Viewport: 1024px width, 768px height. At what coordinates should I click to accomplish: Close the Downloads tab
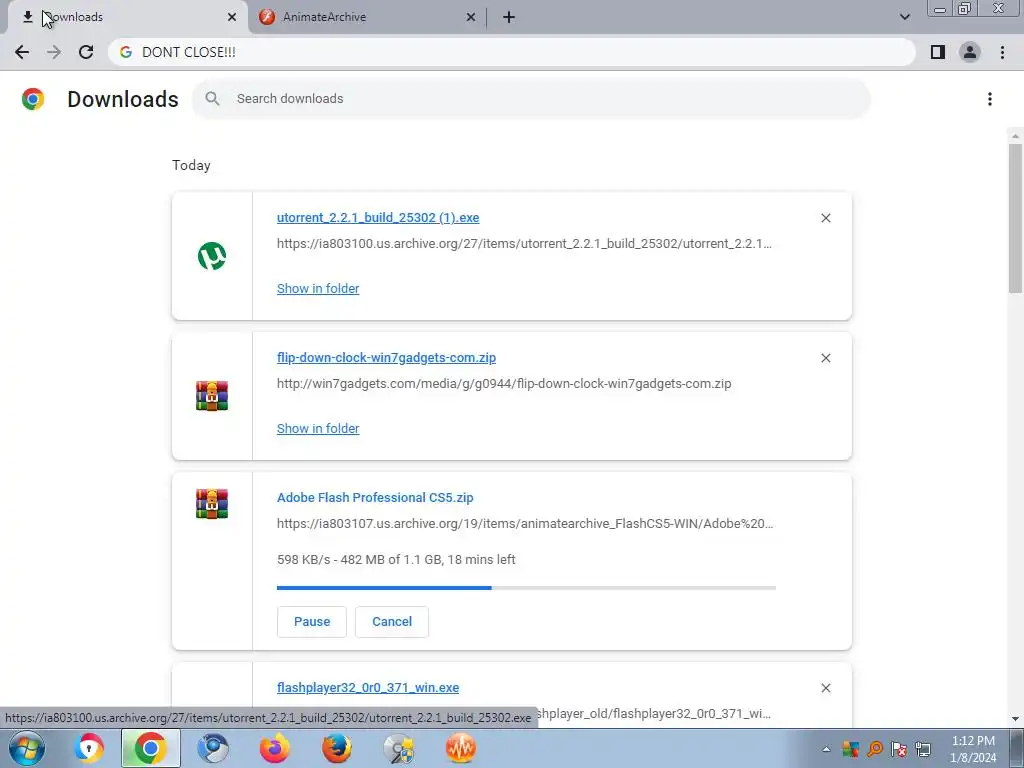point(232,17)
